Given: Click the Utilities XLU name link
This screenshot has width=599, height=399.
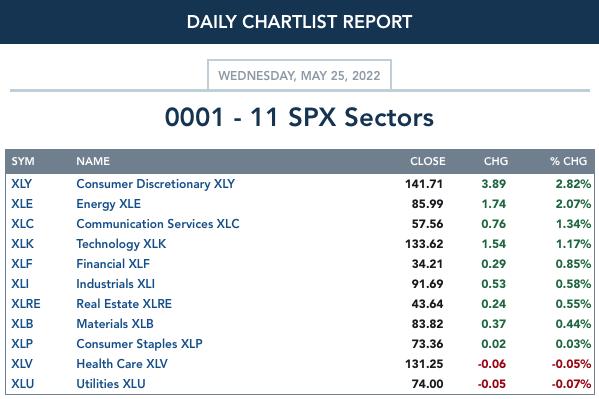Looking at the screenshot, I should click(111, 384).
